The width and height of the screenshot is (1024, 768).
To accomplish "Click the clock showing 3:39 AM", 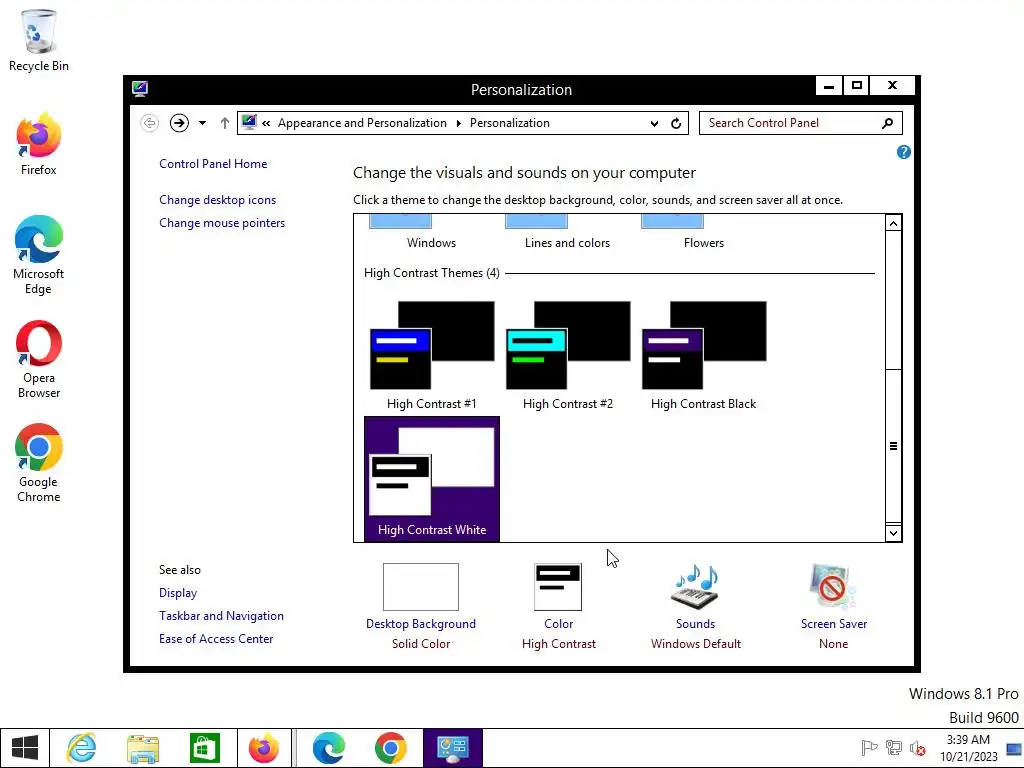I will pos(968,748).
